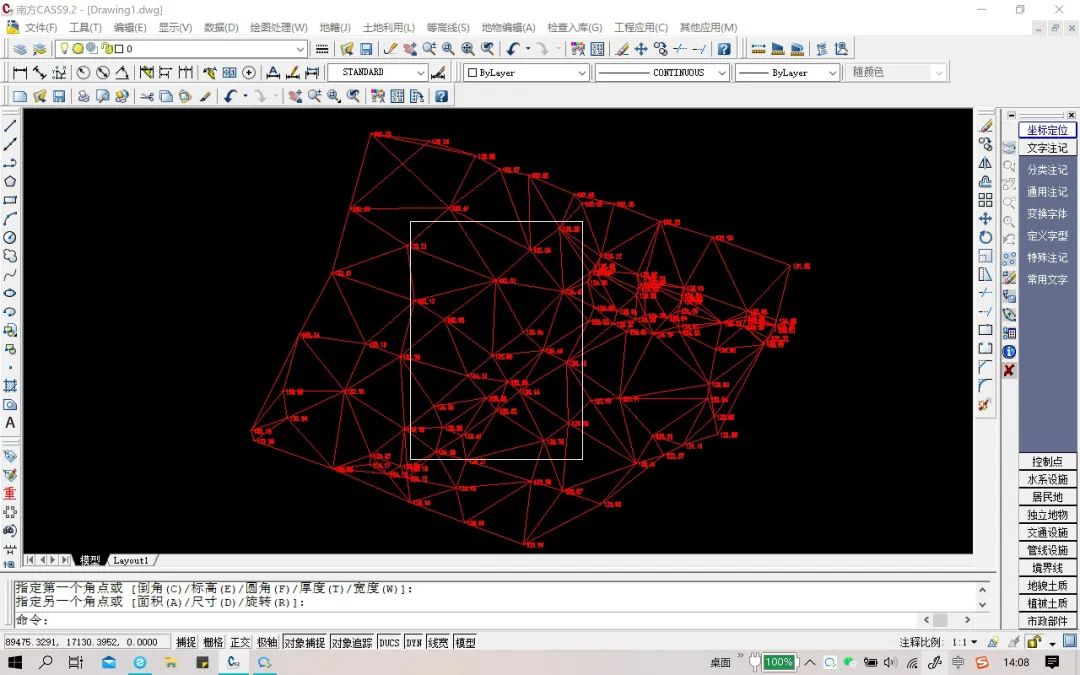Select the Rectangle tool in left toolbar
1080x675 pixels.
[10, 200]
